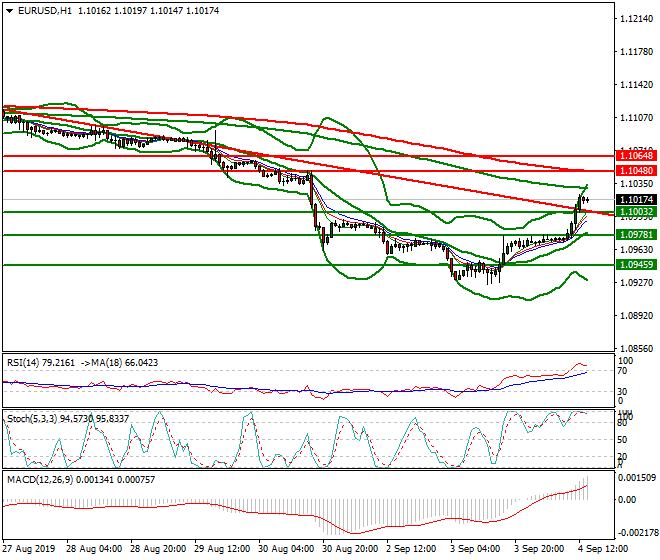Select the 3 Sep 04:00 time axis label

[x=475, y=549]
